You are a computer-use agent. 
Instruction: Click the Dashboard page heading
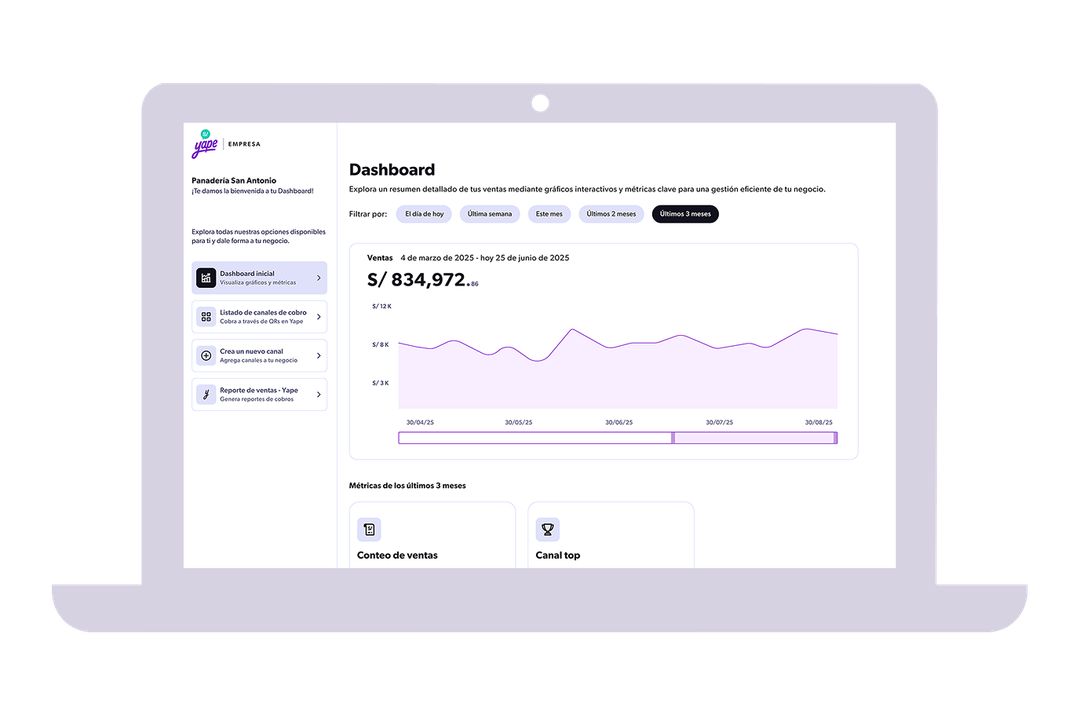[x=392, y=169]
